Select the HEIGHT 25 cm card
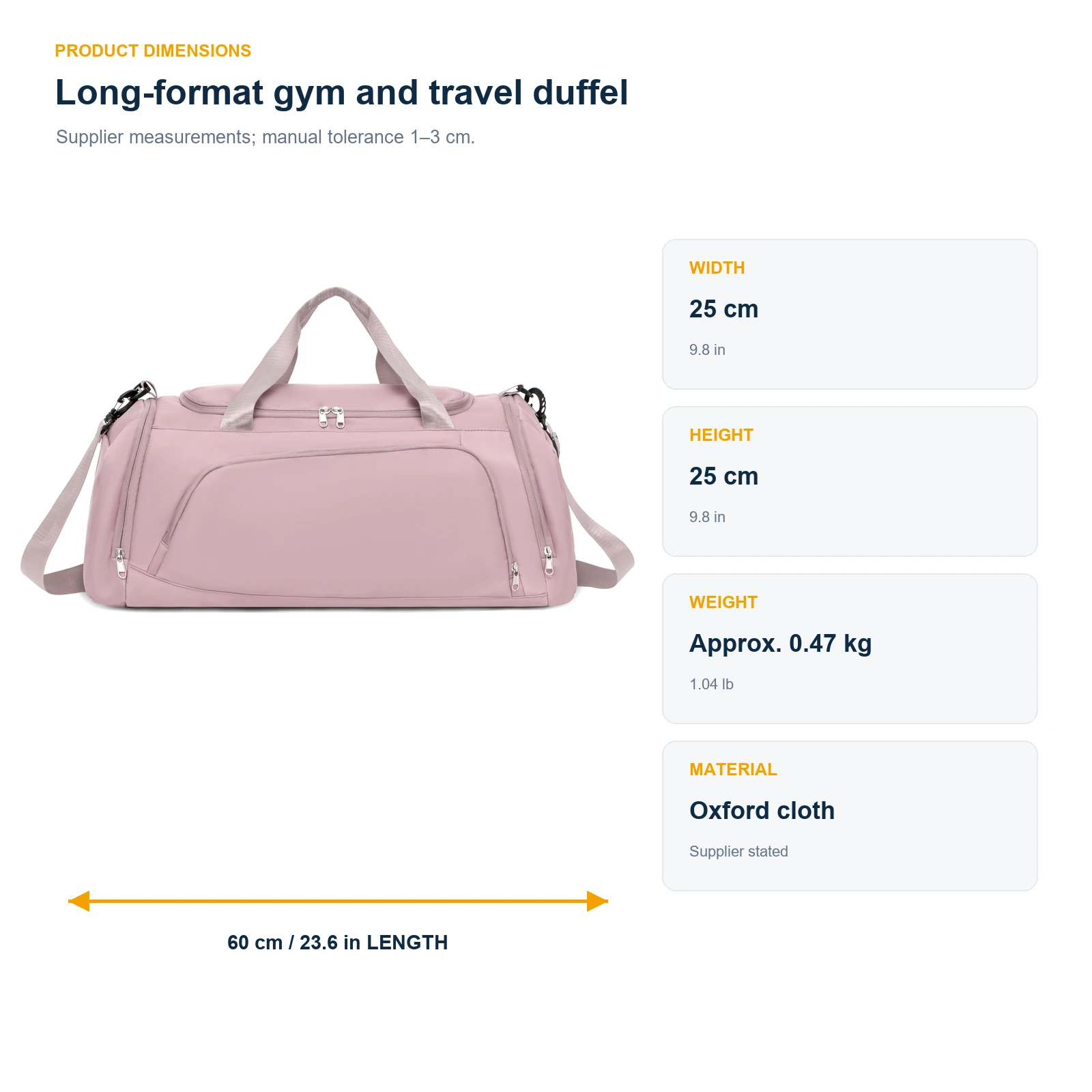 coord(850,481)
